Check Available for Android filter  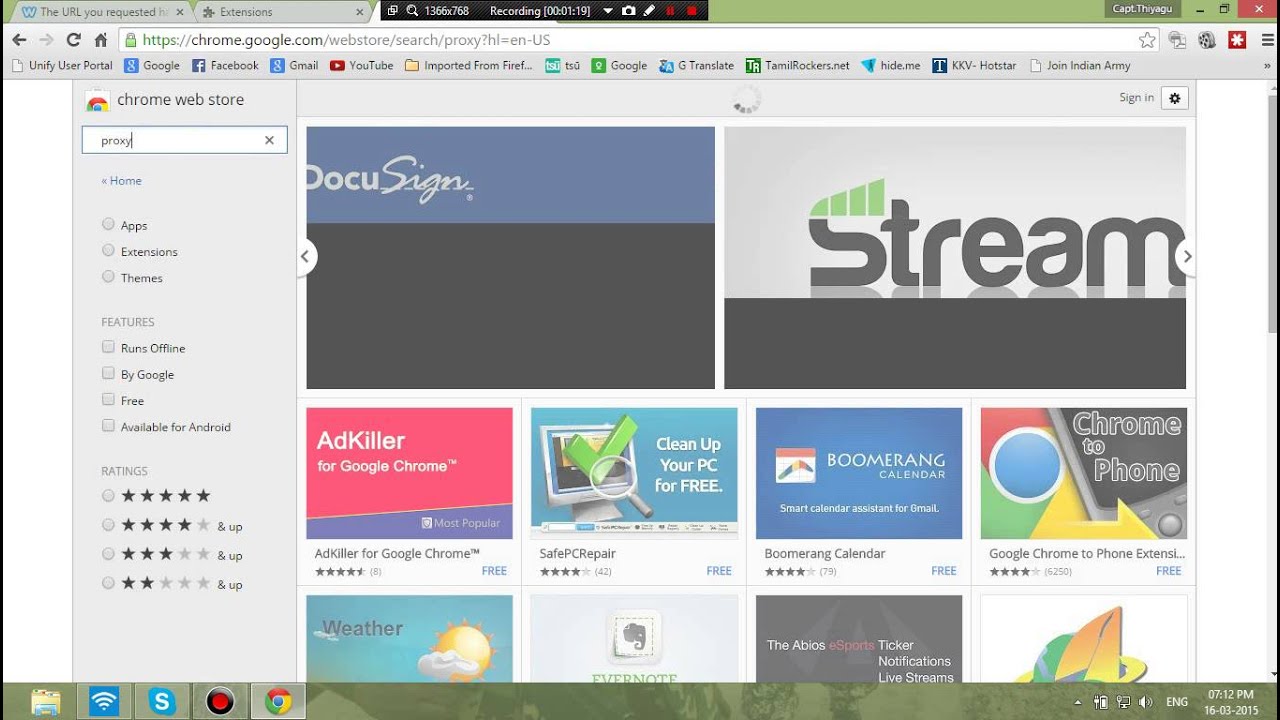coord(108,425)
